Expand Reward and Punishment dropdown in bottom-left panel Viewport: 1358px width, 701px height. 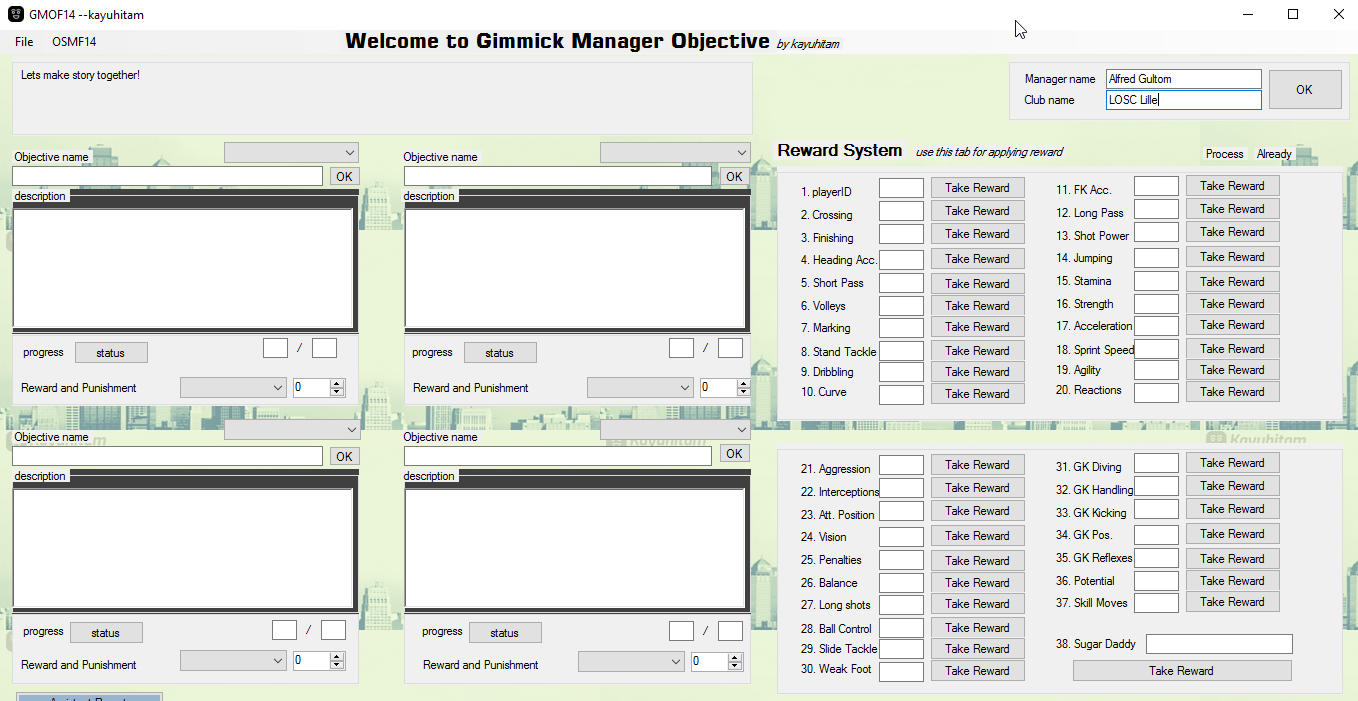click(x=233, y=661)
